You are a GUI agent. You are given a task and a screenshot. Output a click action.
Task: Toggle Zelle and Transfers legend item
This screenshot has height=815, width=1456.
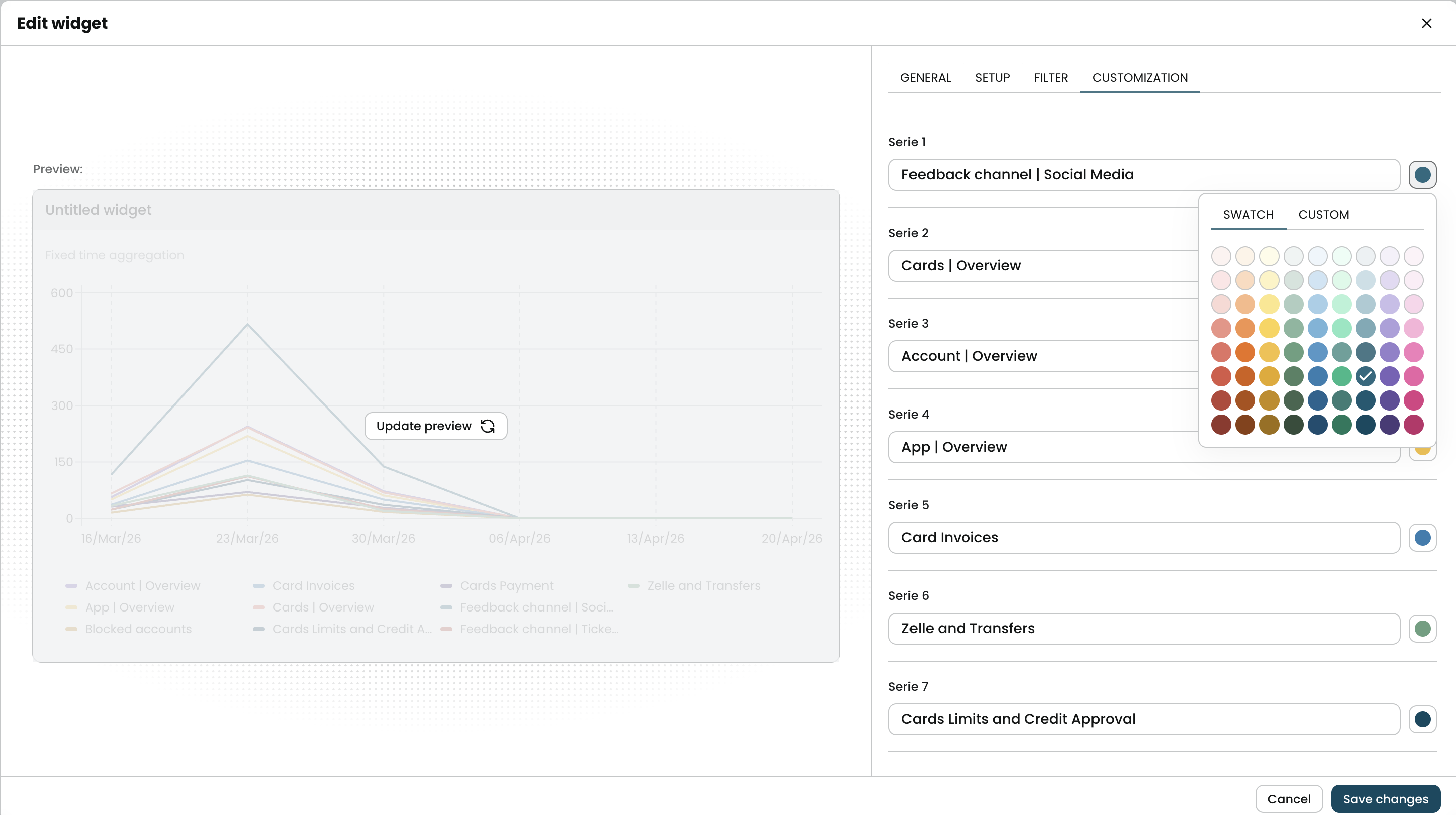tap(694, 585)
